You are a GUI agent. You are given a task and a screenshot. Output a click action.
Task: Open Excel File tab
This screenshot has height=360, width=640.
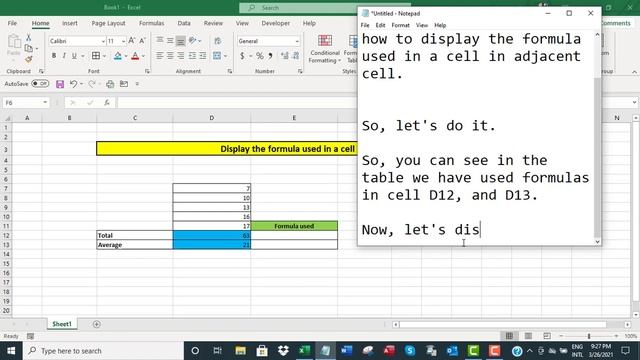12,23
